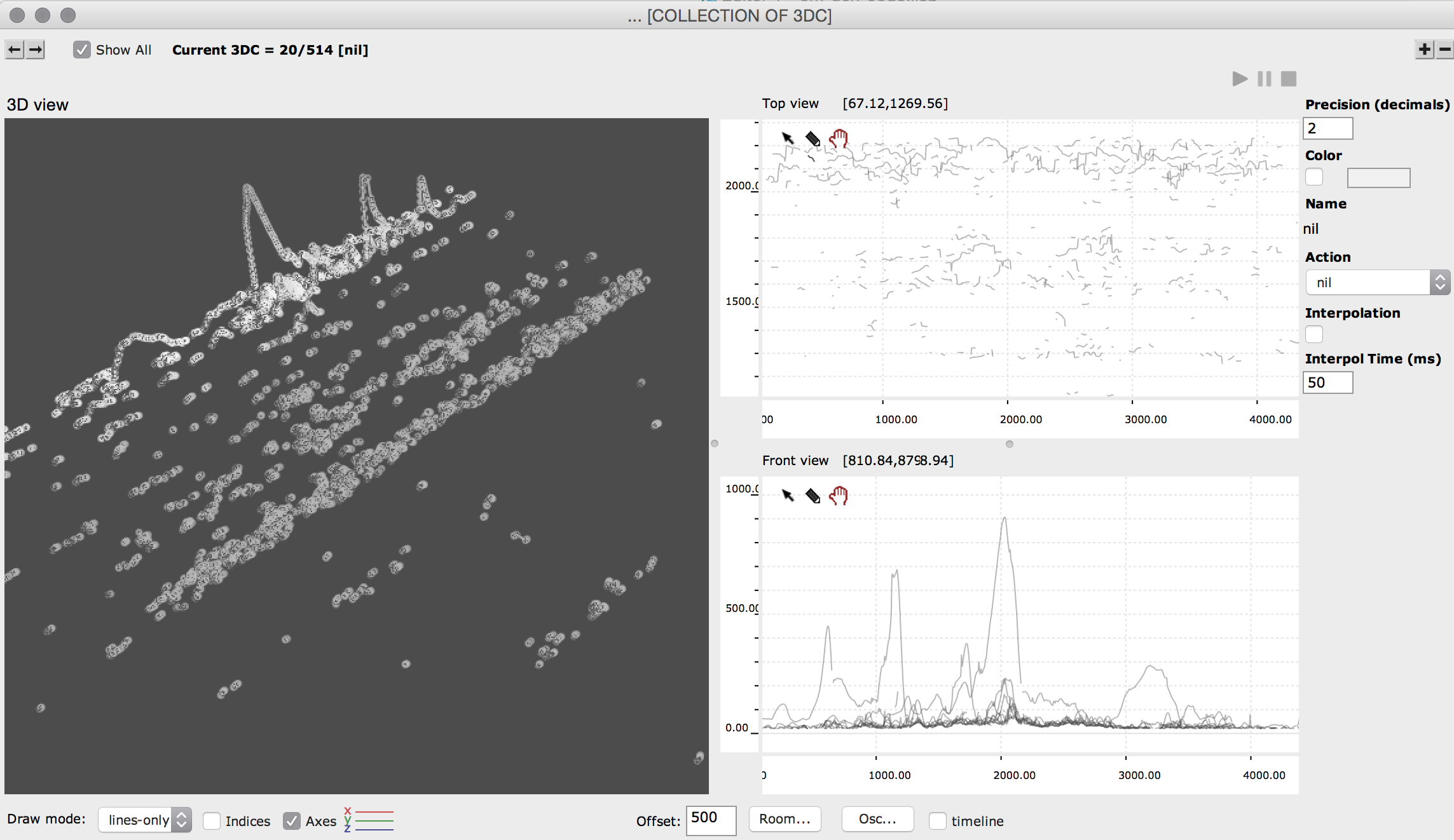
Task: Click the Color swatch box
Action: click(1378, 177)
